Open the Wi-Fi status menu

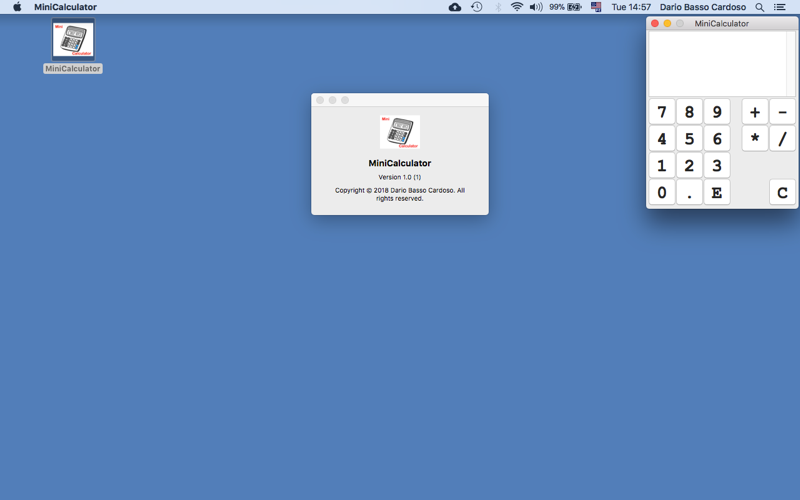click(517, 7)
